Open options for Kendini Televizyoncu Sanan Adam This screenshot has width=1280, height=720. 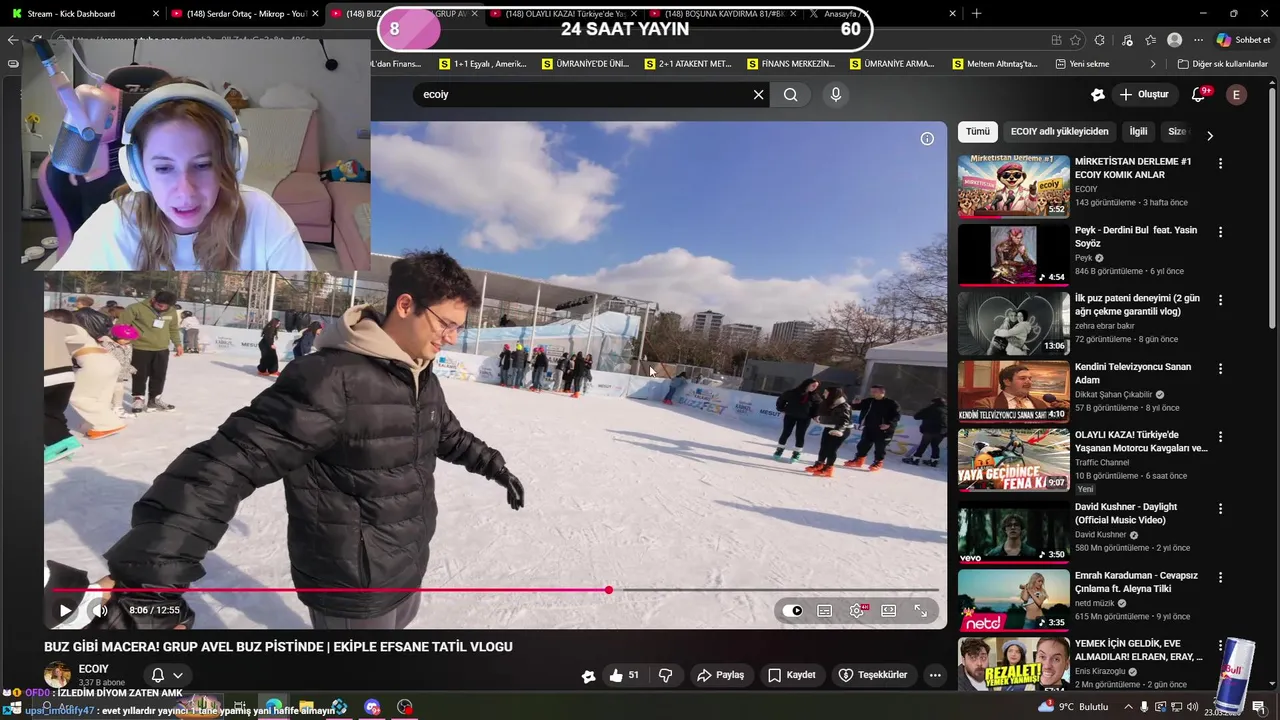click(x=1220, y=369)
